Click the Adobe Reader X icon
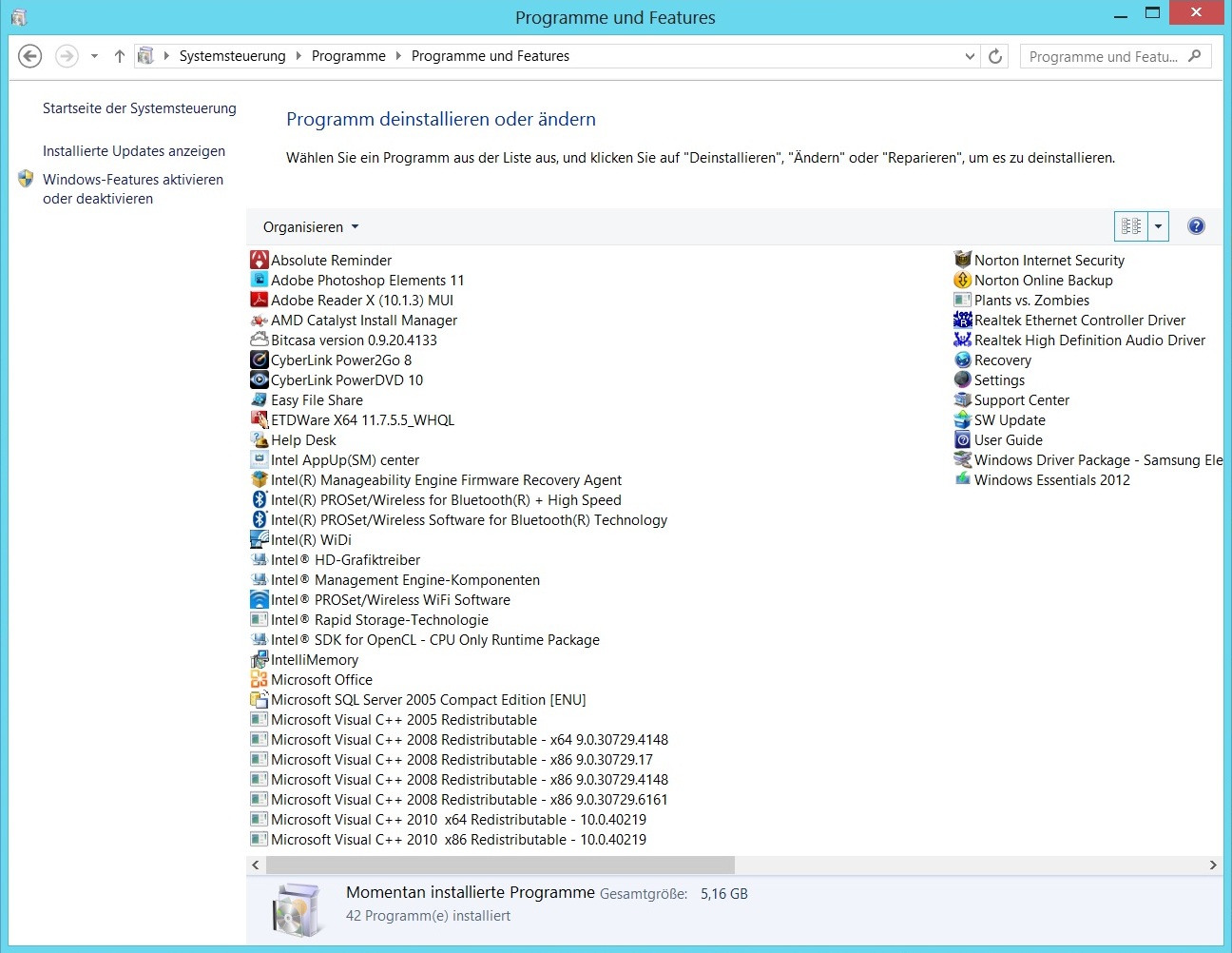This screenshot has width=1232, height=953. [x=260, y=300]
